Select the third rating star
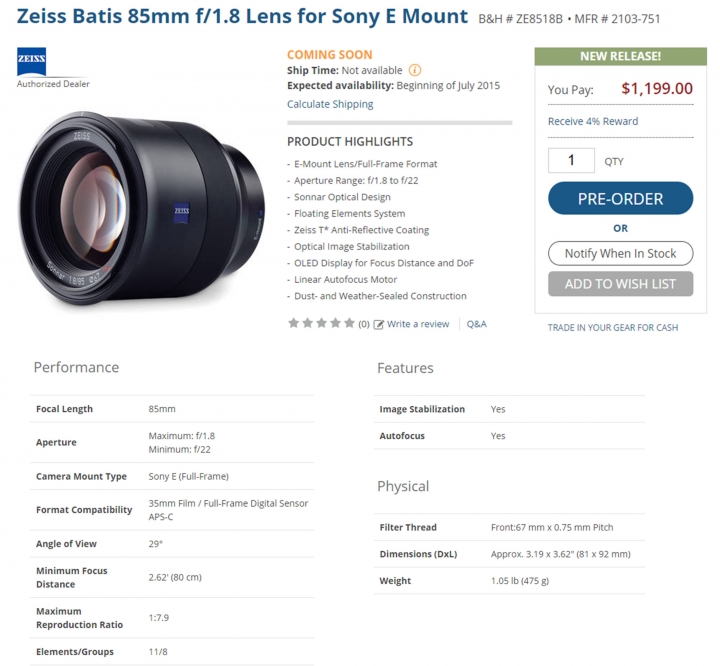 (321, 323)
